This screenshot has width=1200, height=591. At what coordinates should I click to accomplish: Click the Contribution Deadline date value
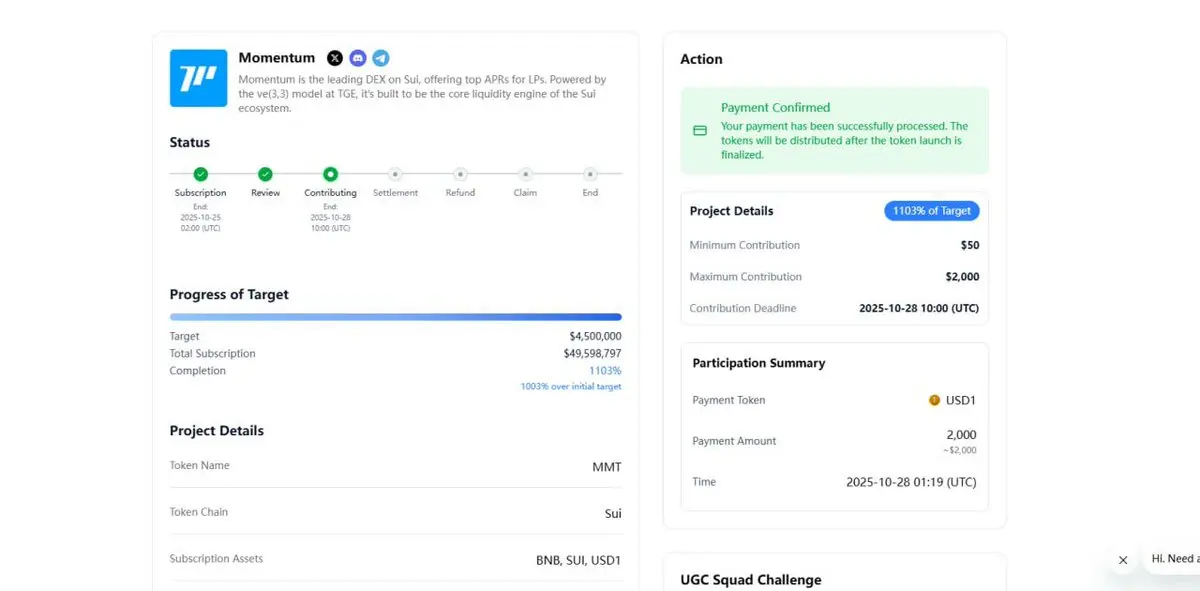919,308
